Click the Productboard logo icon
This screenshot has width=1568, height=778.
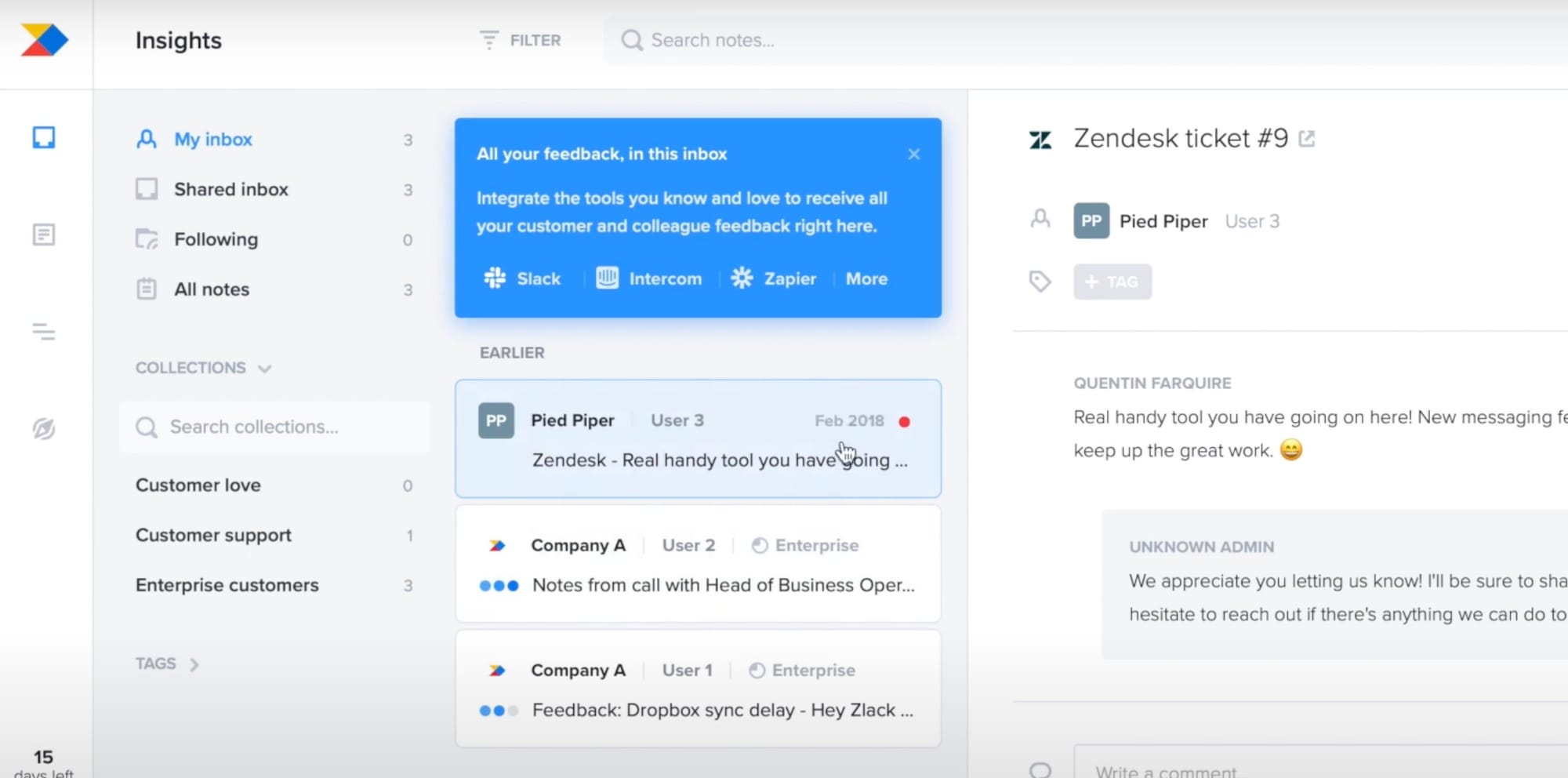(x=45, y=40)
